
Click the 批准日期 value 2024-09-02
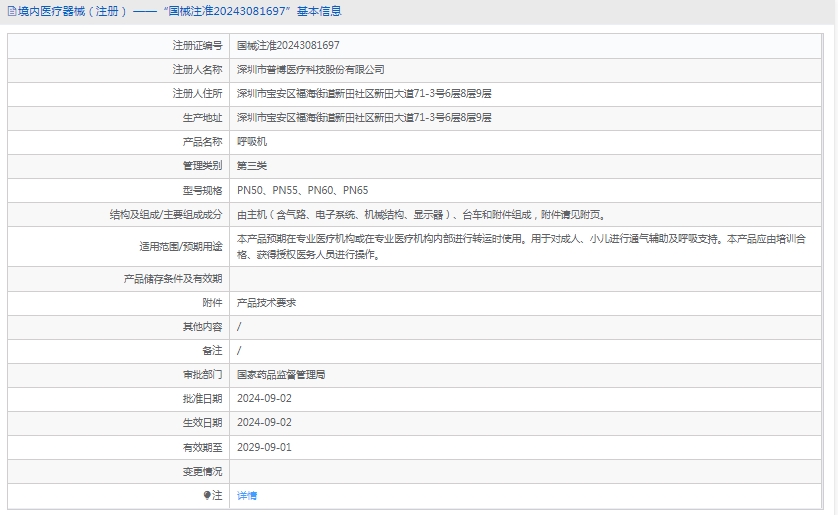[x=264, y=399]
